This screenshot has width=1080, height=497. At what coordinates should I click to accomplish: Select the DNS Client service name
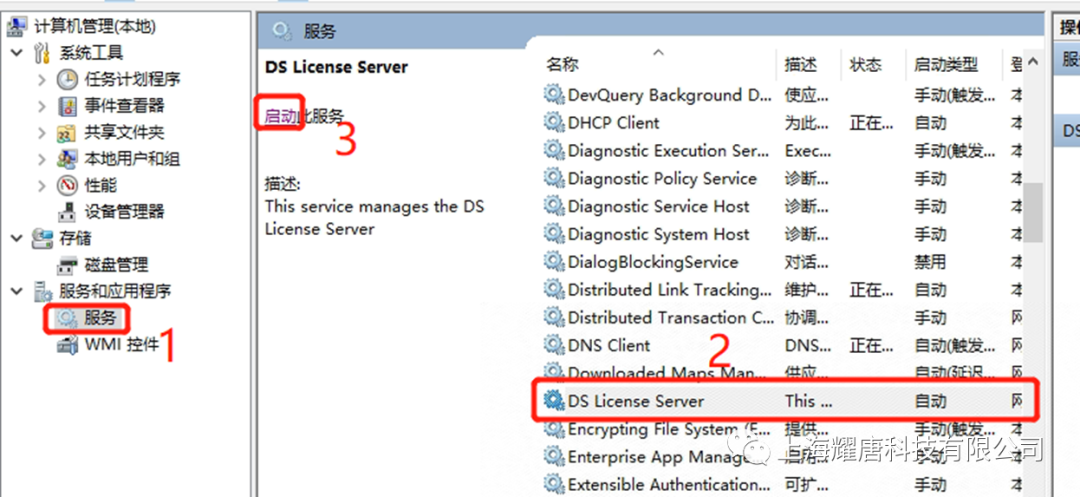tap(609, 346)
